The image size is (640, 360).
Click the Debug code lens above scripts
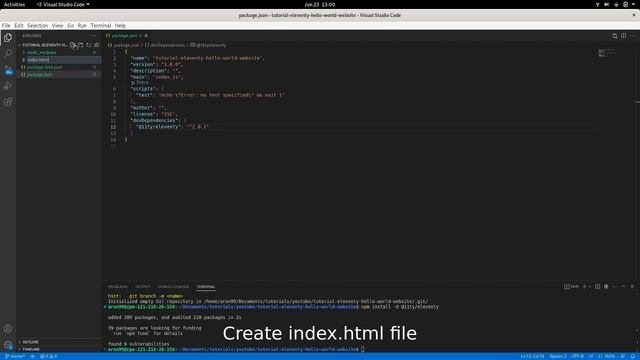140,82
